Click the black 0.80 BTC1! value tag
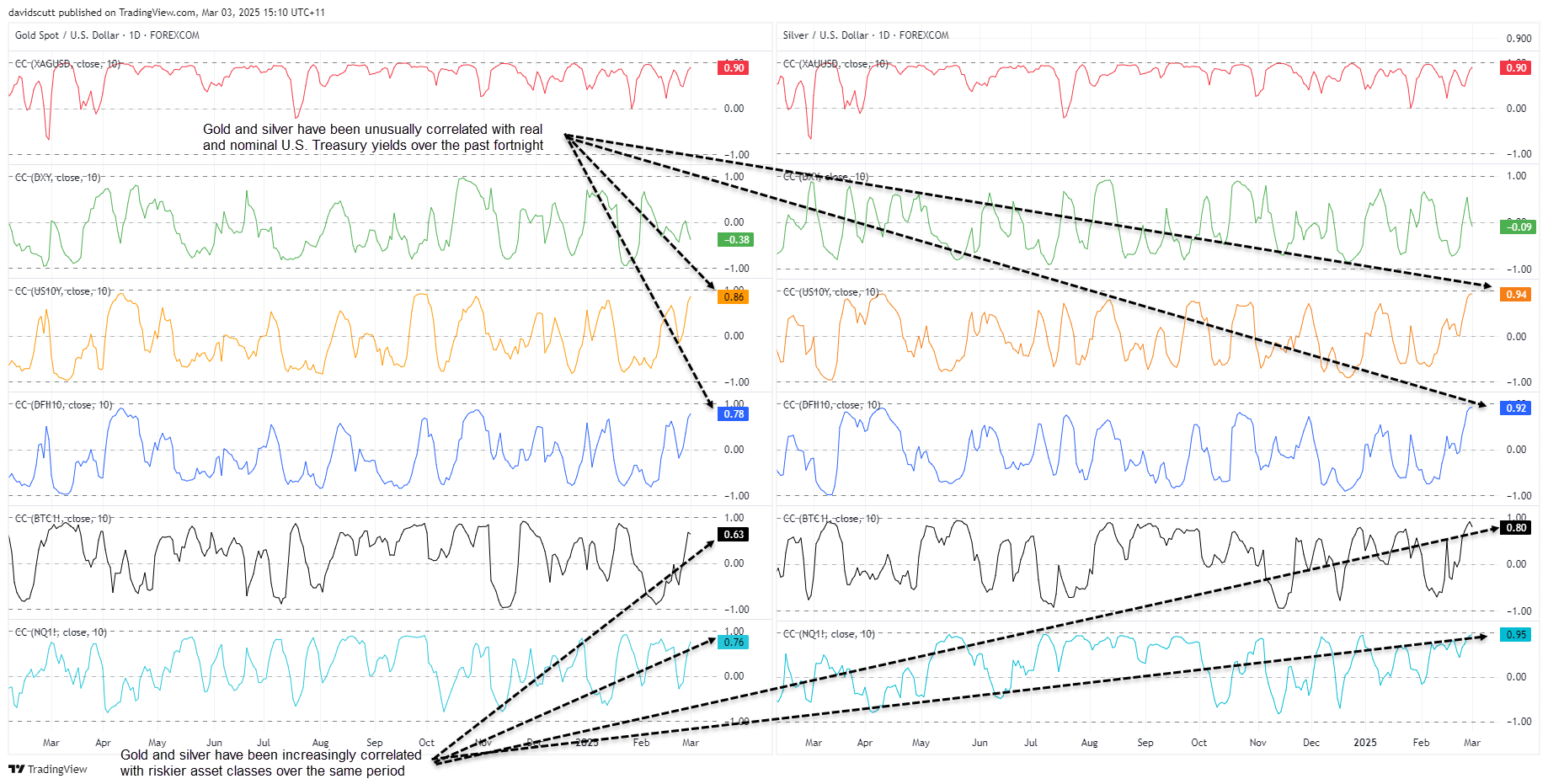The image size is (1548, 784). click(1516, 528)
